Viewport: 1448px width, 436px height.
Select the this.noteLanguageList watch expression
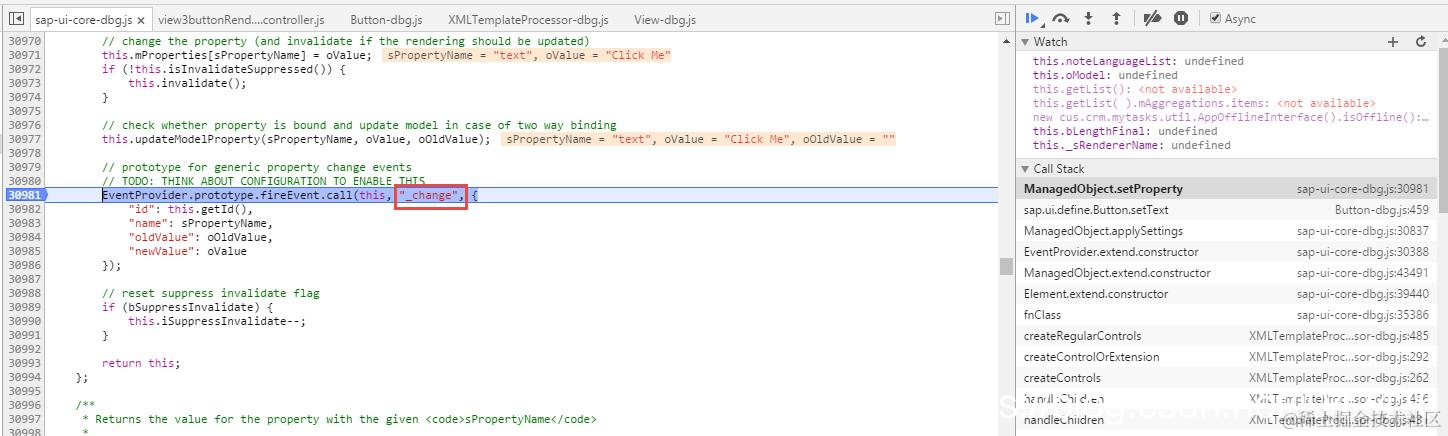1138,61
